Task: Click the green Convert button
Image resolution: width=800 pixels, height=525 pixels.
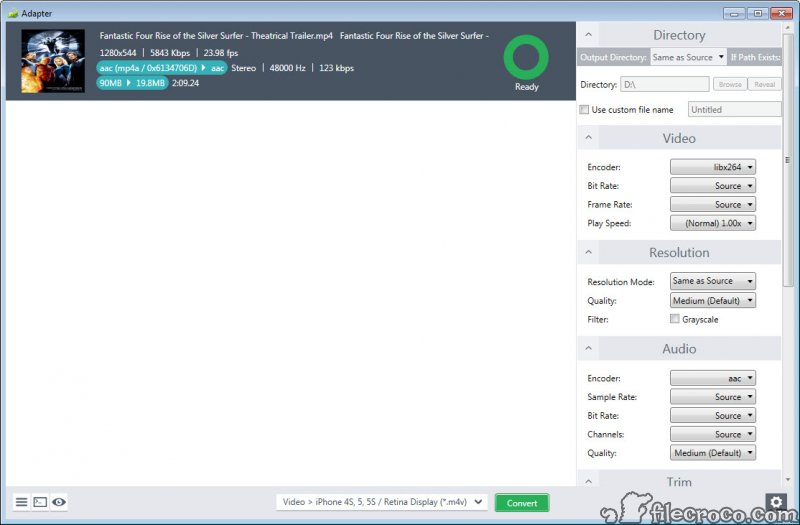Action: [x=522, y=503]
